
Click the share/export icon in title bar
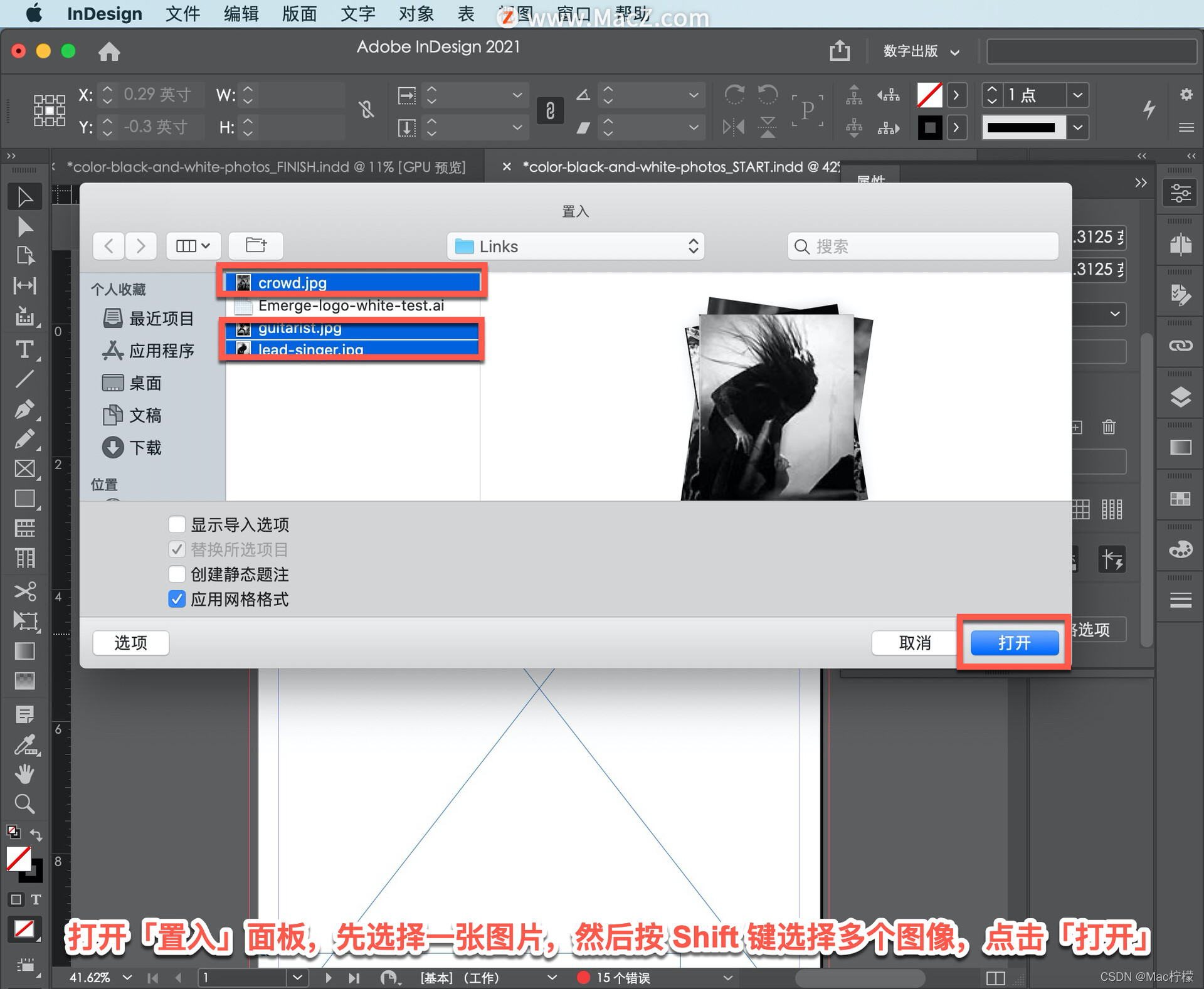(x=840, y=51)
